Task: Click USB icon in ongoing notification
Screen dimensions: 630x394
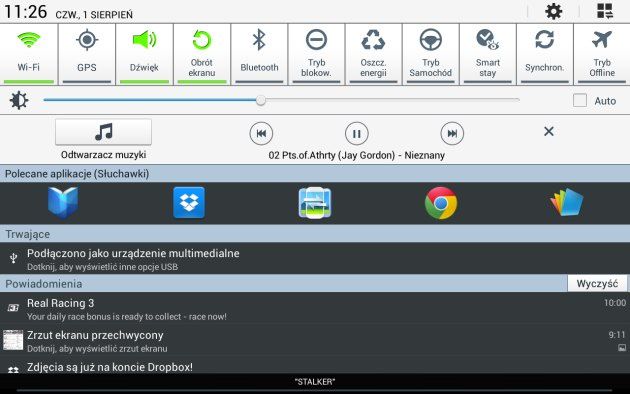Action: point(13,258)
